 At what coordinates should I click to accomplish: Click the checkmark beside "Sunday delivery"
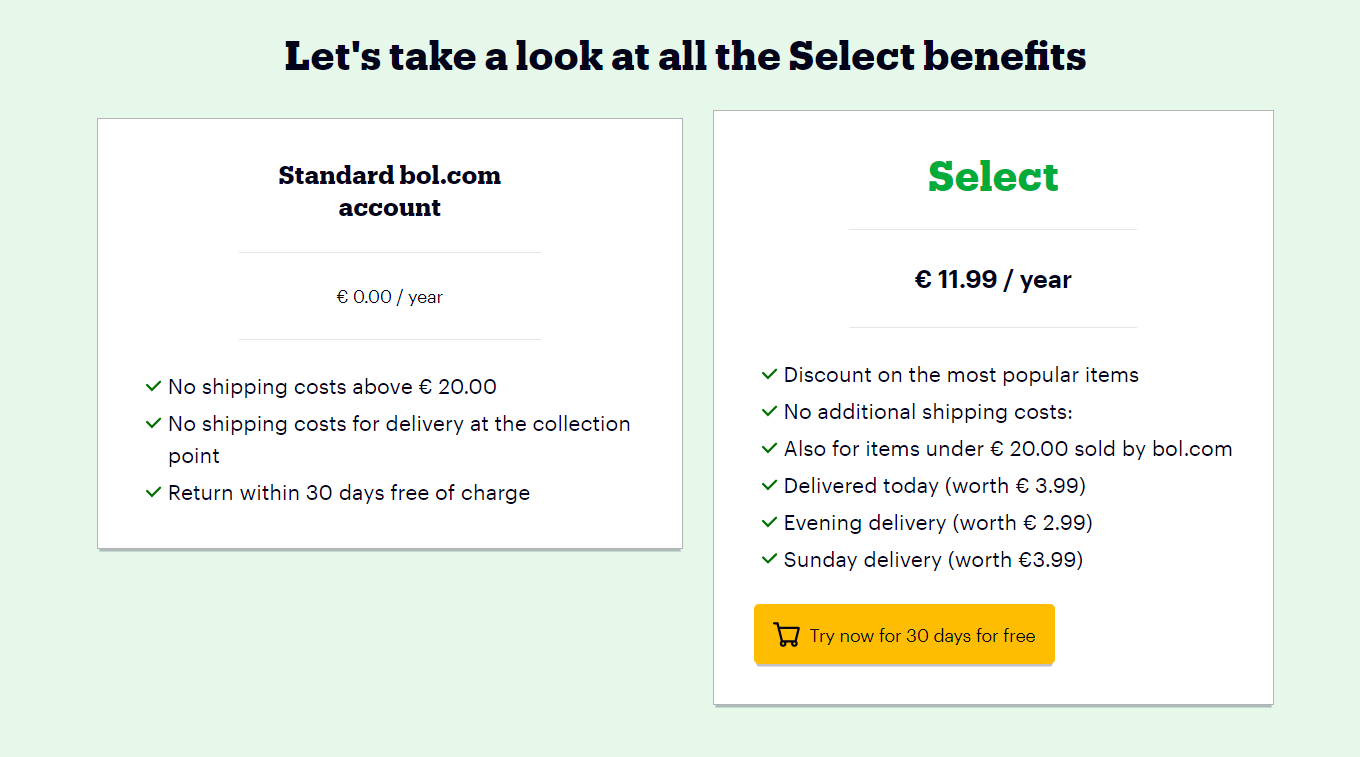768,560
